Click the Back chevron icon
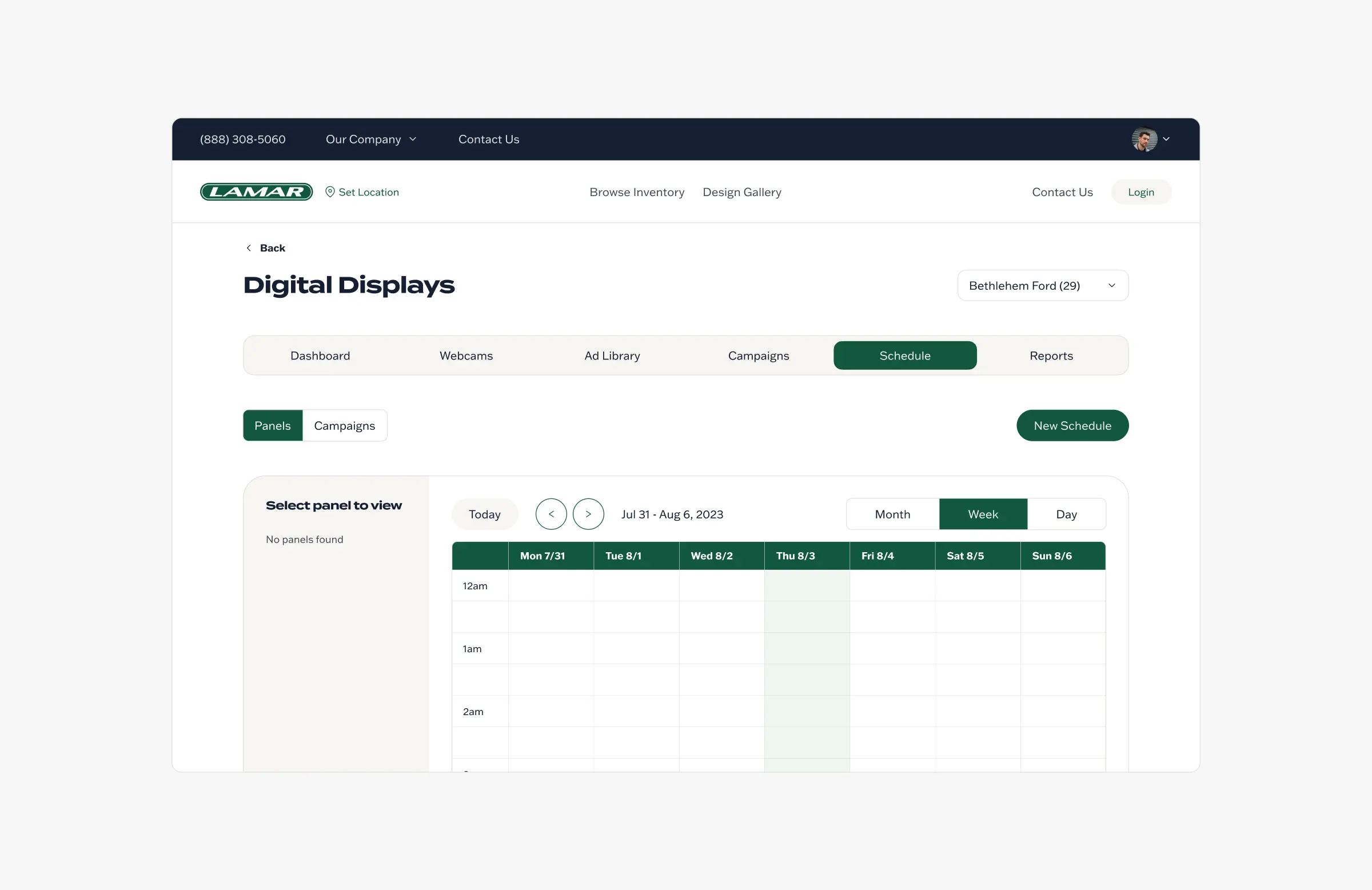Viewport: 1372px width, 890px height. [x=249, y=248]
